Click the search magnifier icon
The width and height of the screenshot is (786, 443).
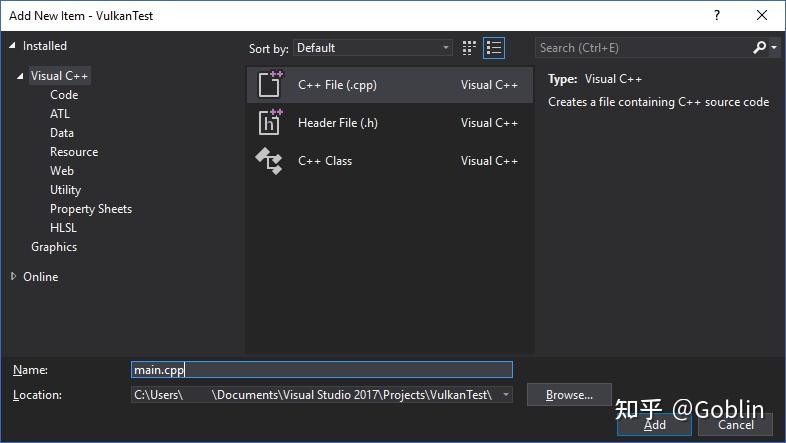coord(760,47)
